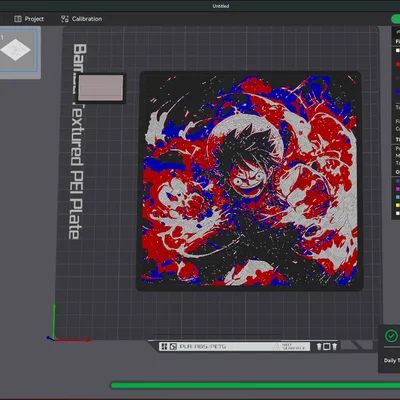Pick the magenta color swatch in the legend
The height and width of the screenshot is (400, 400).
click(398, 189)
